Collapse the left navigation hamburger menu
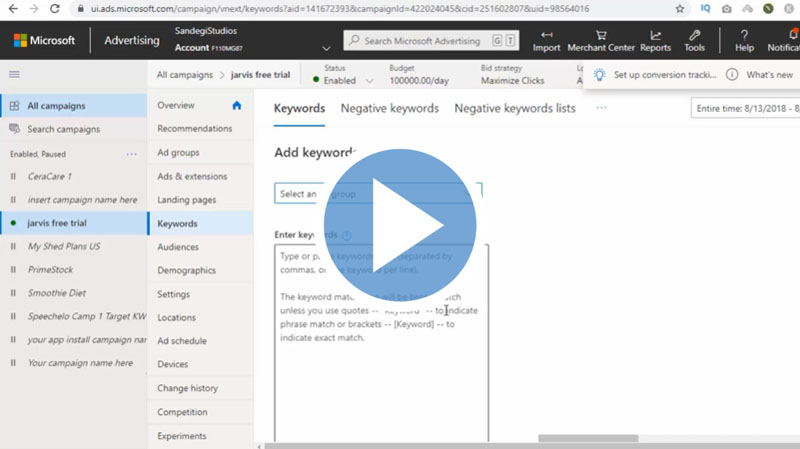The height and width of the screenshot is (449, 800). [x=14, y=74]
